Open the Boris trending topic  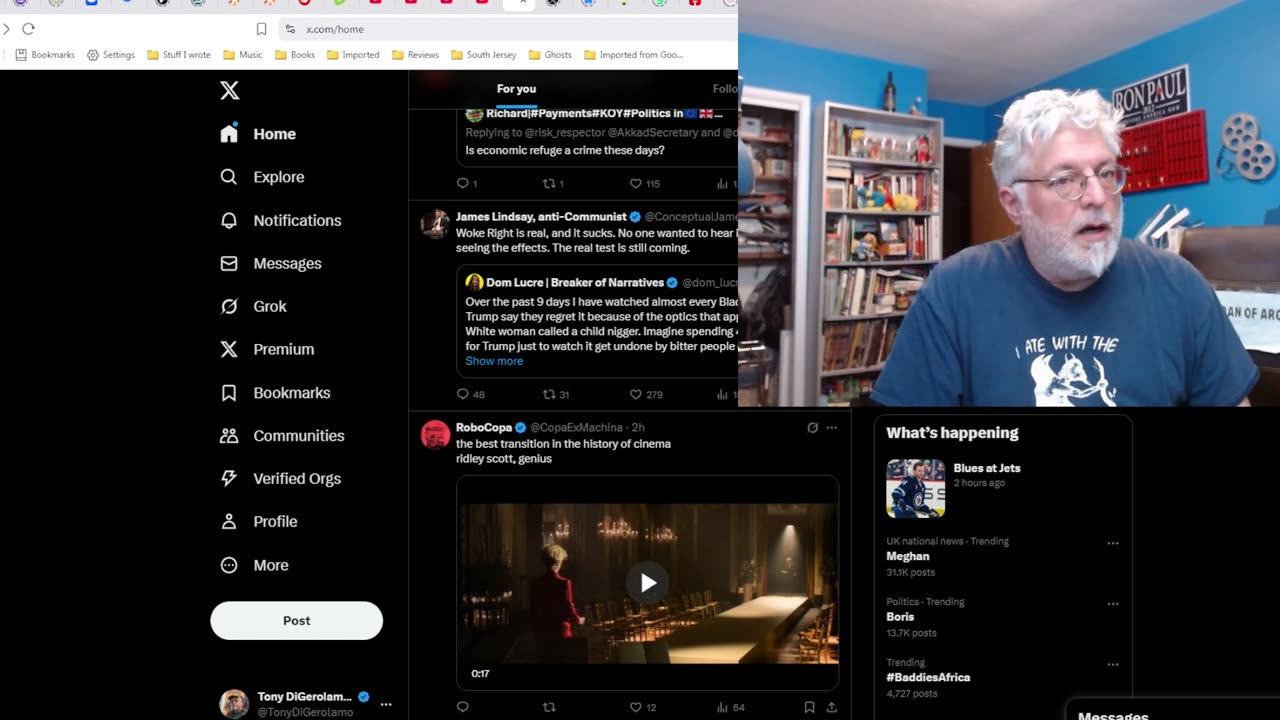(x=900, y=617)
